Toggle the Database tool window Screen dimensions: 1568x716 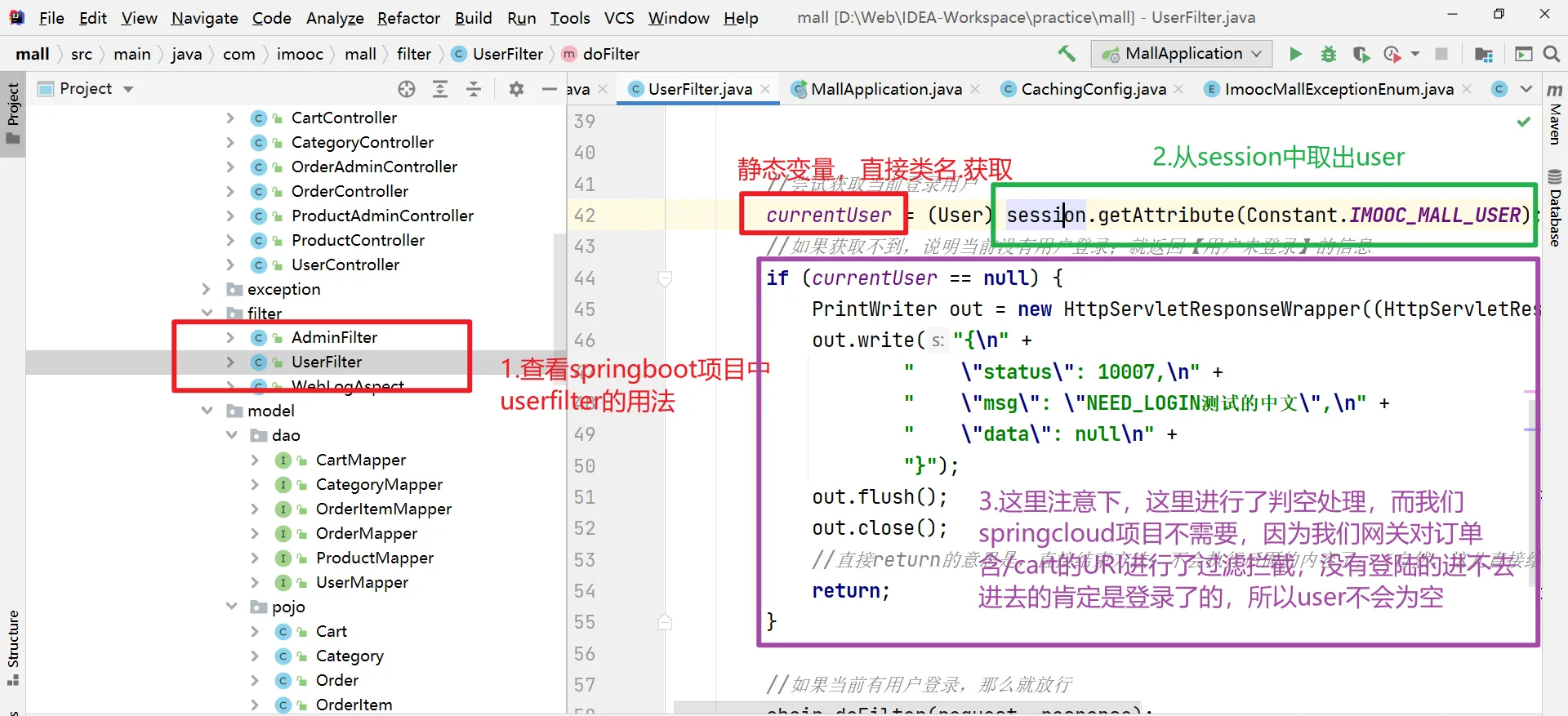[1555, 208]
